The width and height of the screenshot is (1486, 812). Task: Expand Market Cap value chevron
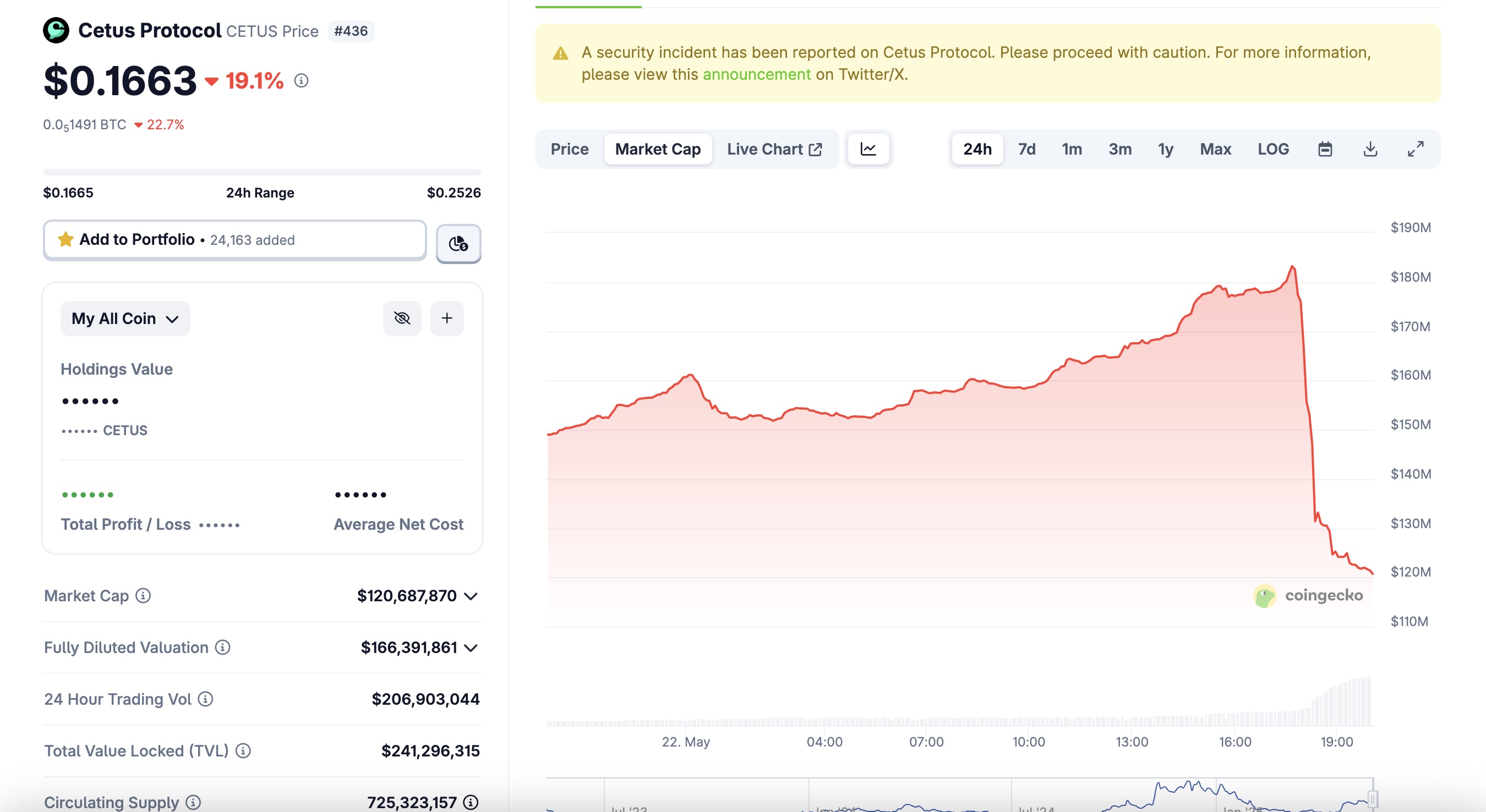pos(471,596)
